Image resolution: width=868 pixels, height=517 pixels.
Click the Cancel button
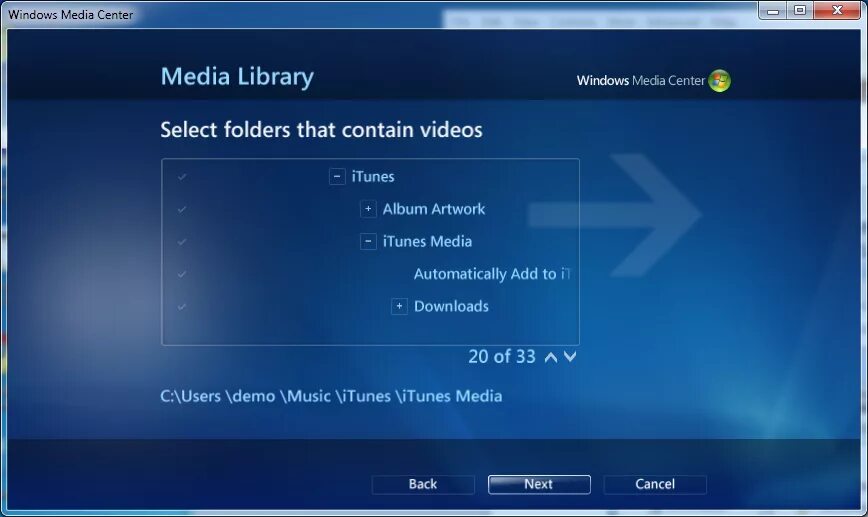pyautogui.click(x=655, y=484)
